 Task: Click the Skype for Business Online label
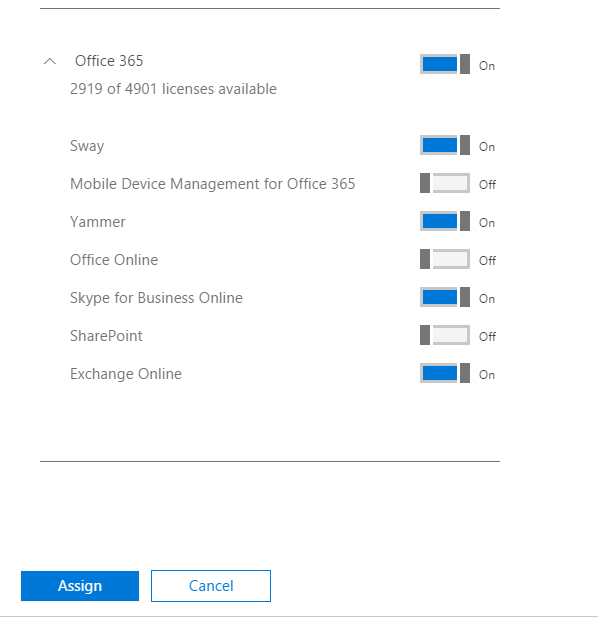tap(156, 298)
